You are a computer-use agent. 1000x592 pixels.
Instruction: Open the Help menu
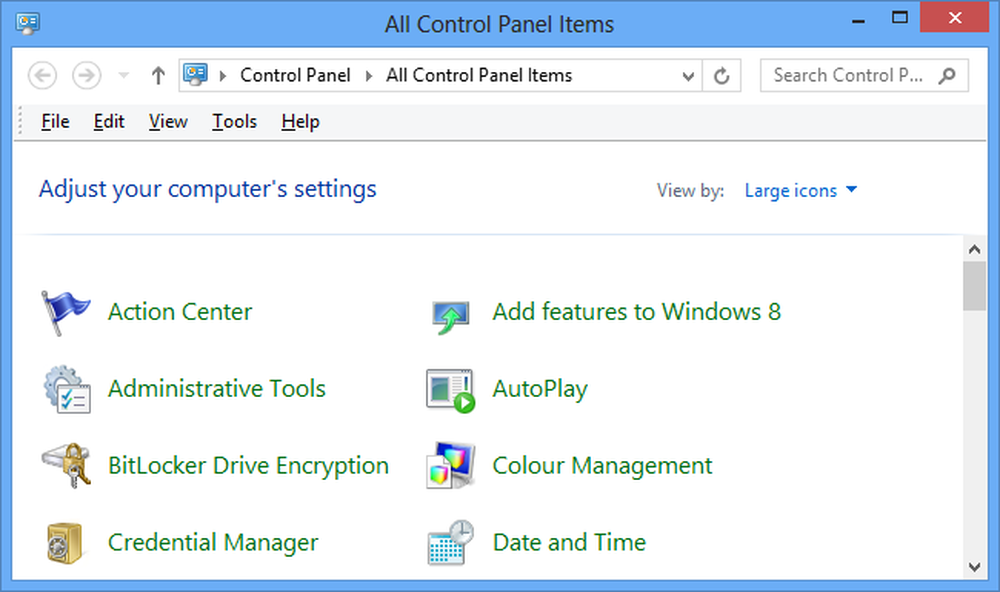300,121
